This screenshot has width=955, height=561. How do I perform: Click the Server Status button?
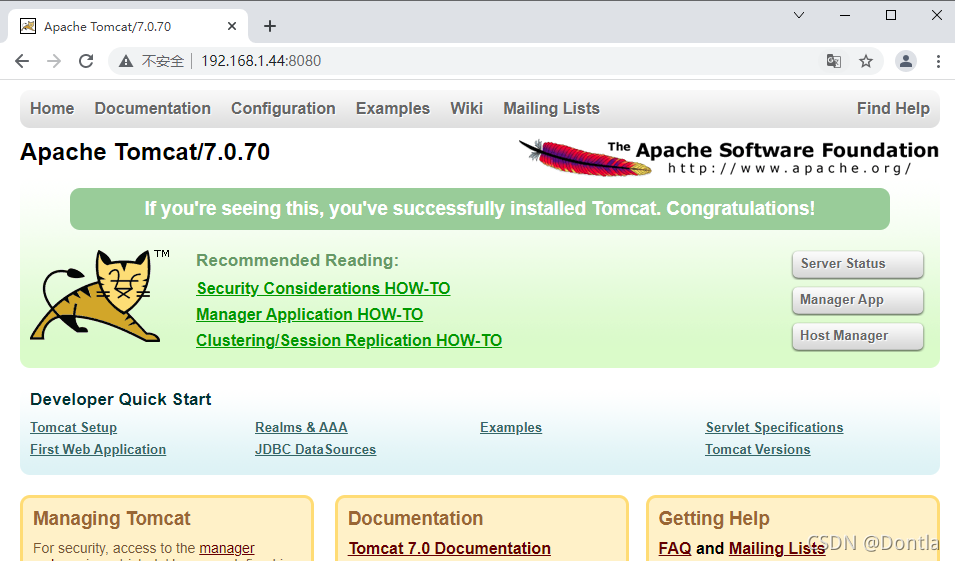point(858,264)
